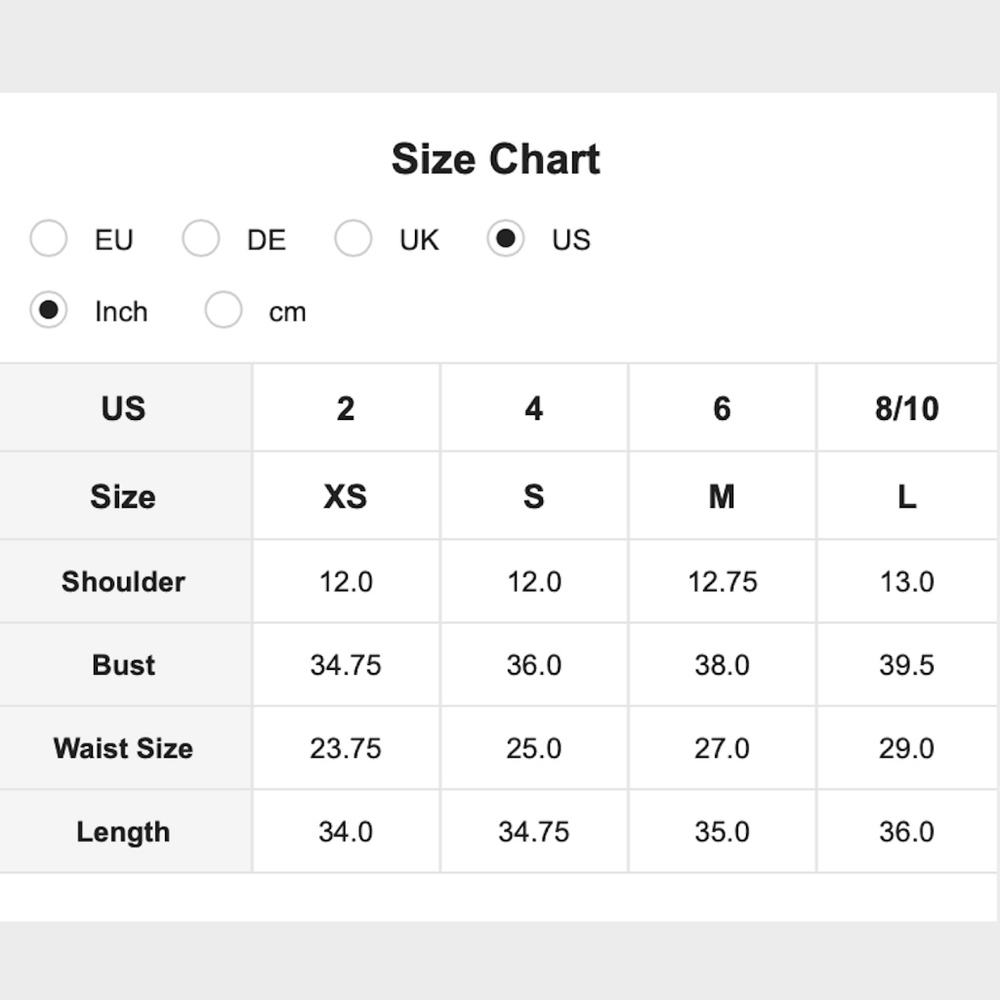Click the US size 2 column header
Screen dimensions: 1000x1000
[x=346, y=408]
